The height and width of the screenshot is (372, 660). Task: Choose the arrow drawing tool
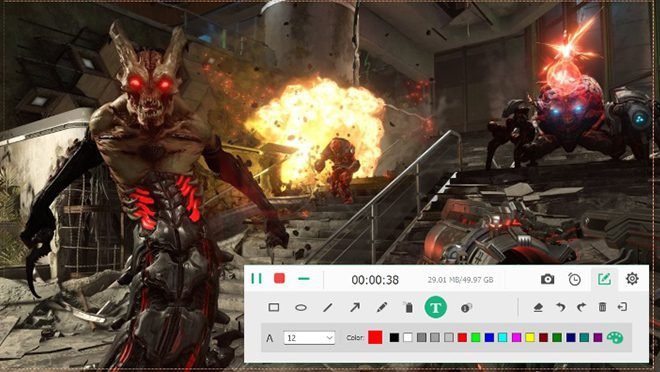(x=355, y=308)
